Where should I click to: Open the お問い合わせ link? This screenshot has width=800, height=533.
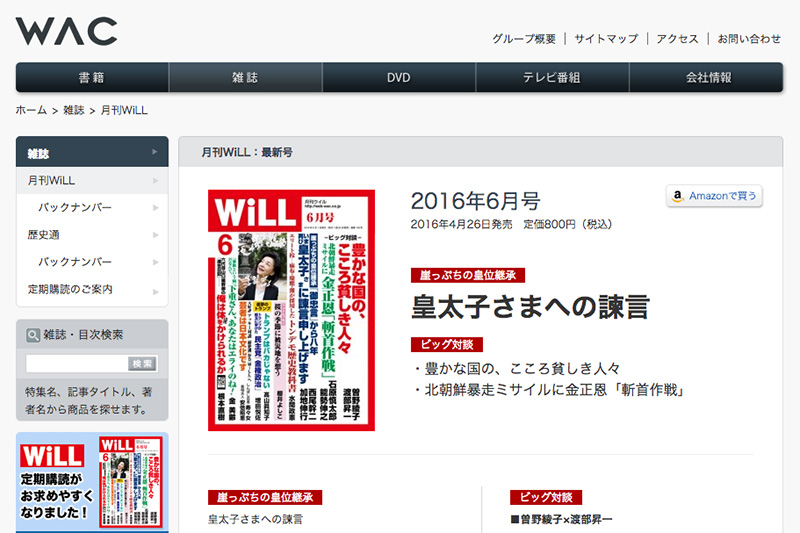[x=749, y=39]
